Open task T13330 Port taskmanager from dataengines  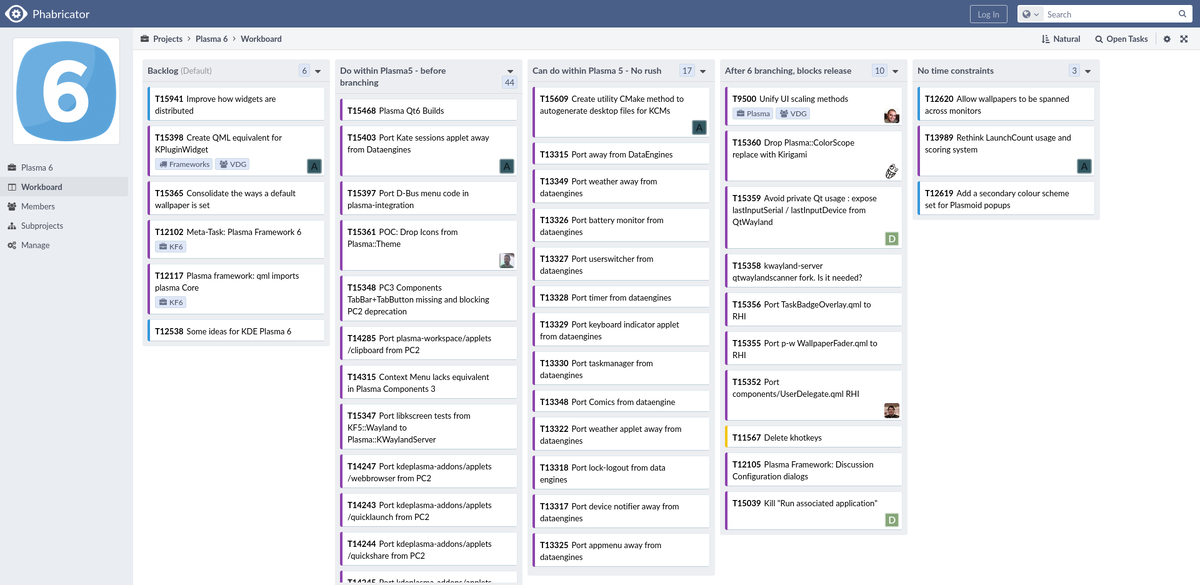click(x=622, y=369)
